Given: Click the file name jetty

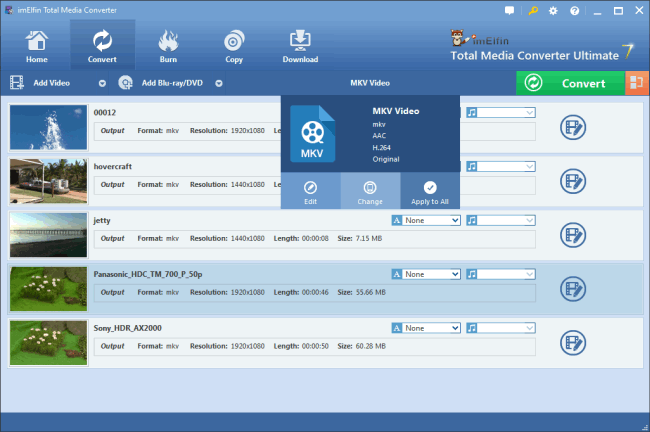Looking at the screenshot, I should pos(102,221).
